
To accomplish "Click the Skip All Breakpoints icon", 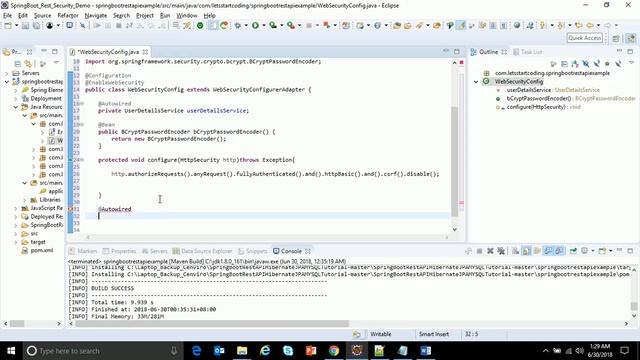I will pos(82,25).
